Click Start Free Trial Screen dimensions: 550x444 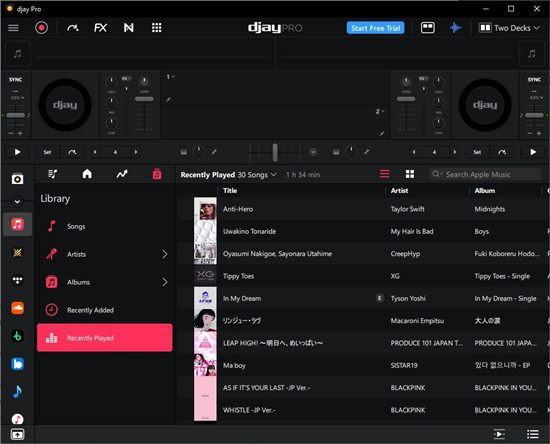tap(375, 28)
